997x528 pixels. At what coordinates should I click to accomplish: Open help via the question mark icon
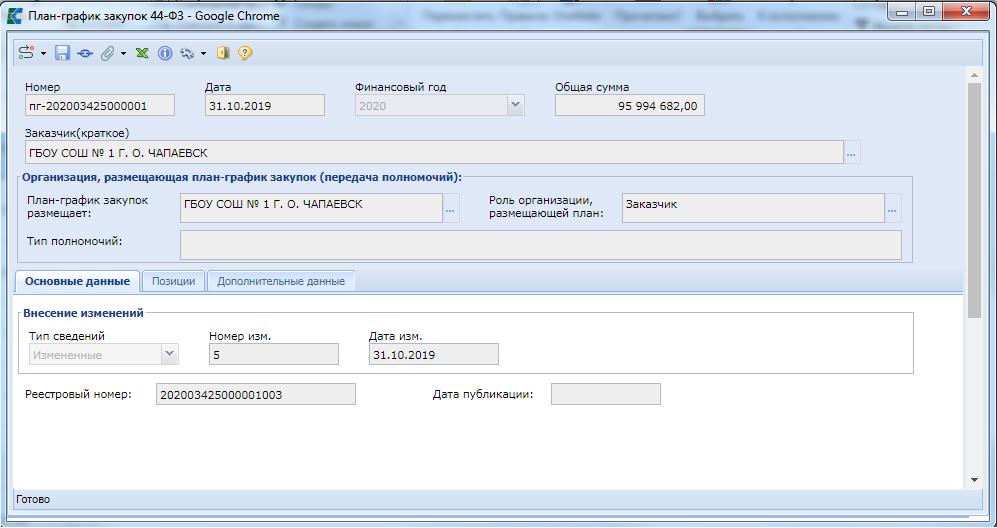(x=244, y=53)
